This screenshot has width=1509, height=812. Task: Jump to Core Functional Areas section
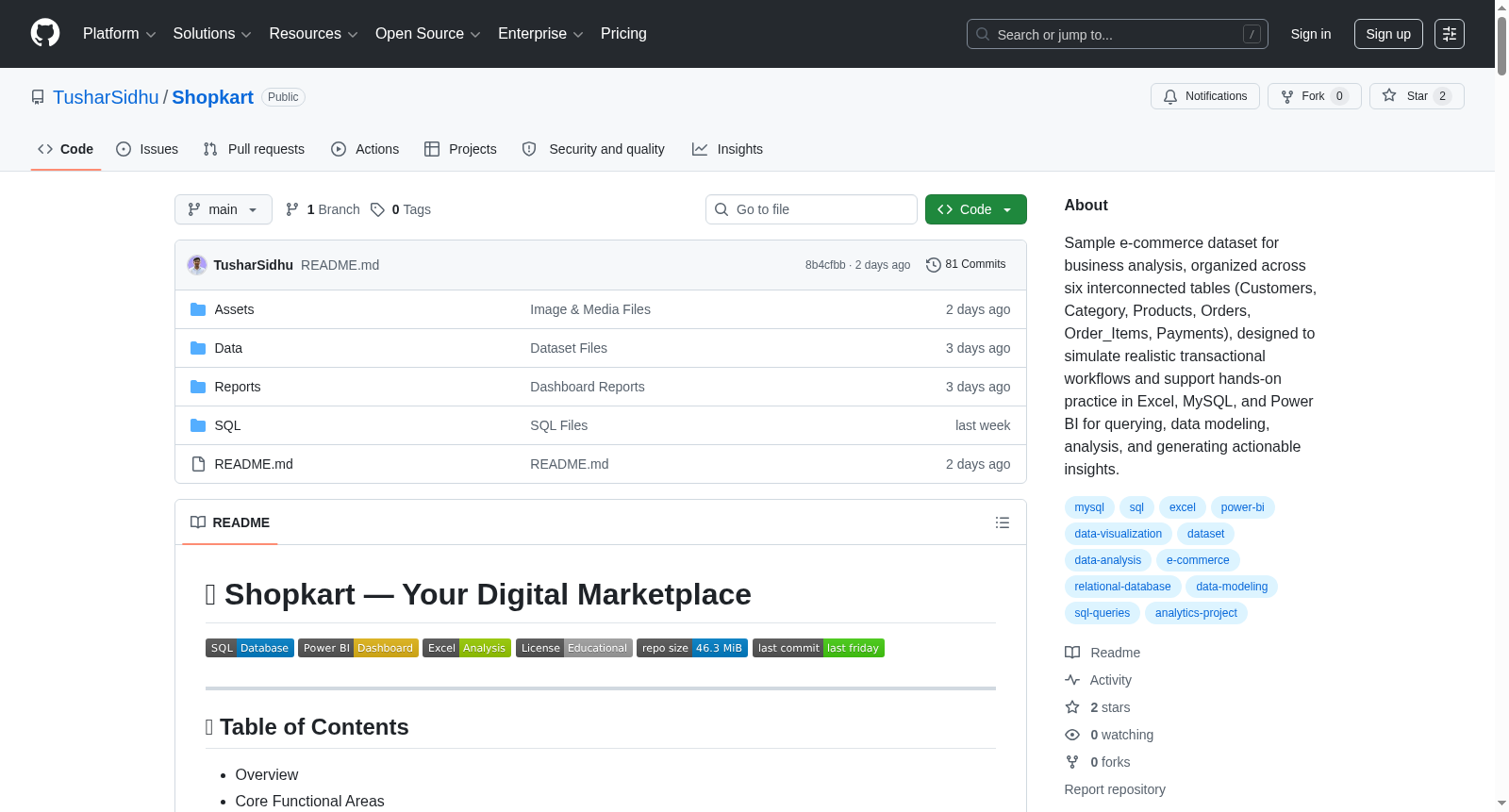(x=310, y=801)
